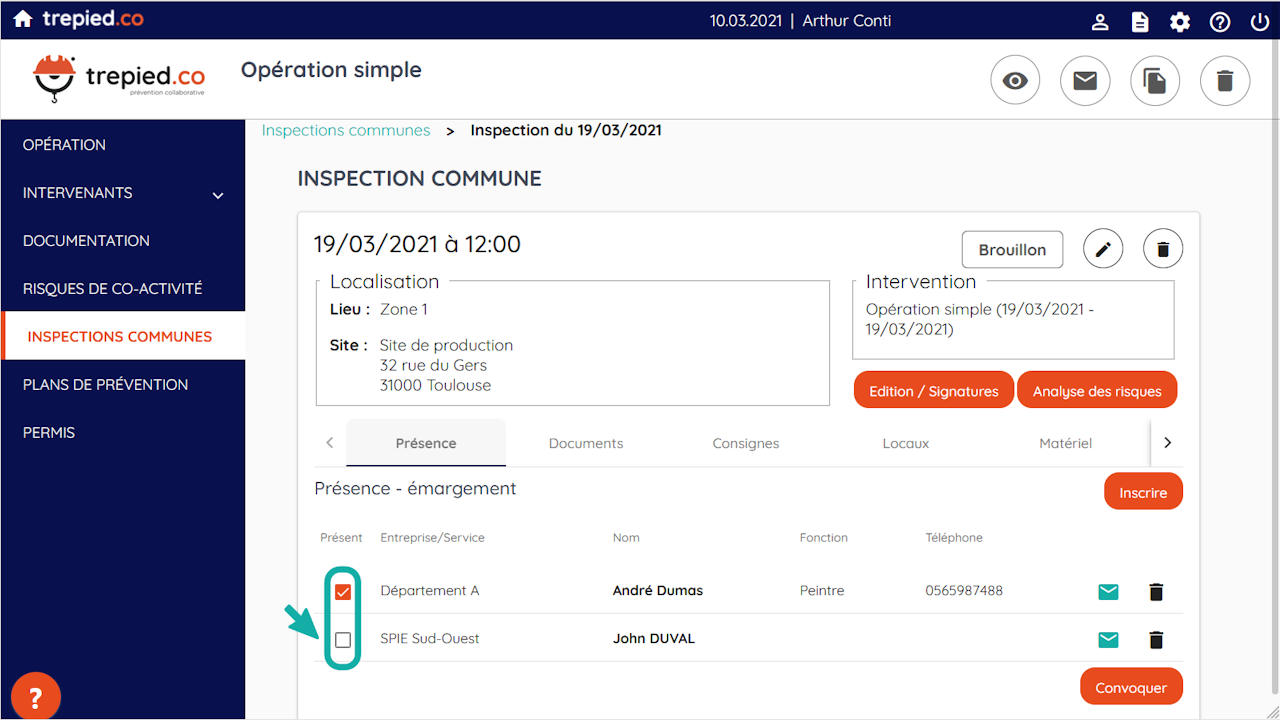Click the Inscrire button
This screenshot has width=1280, height=720.
click(1143, 493)
